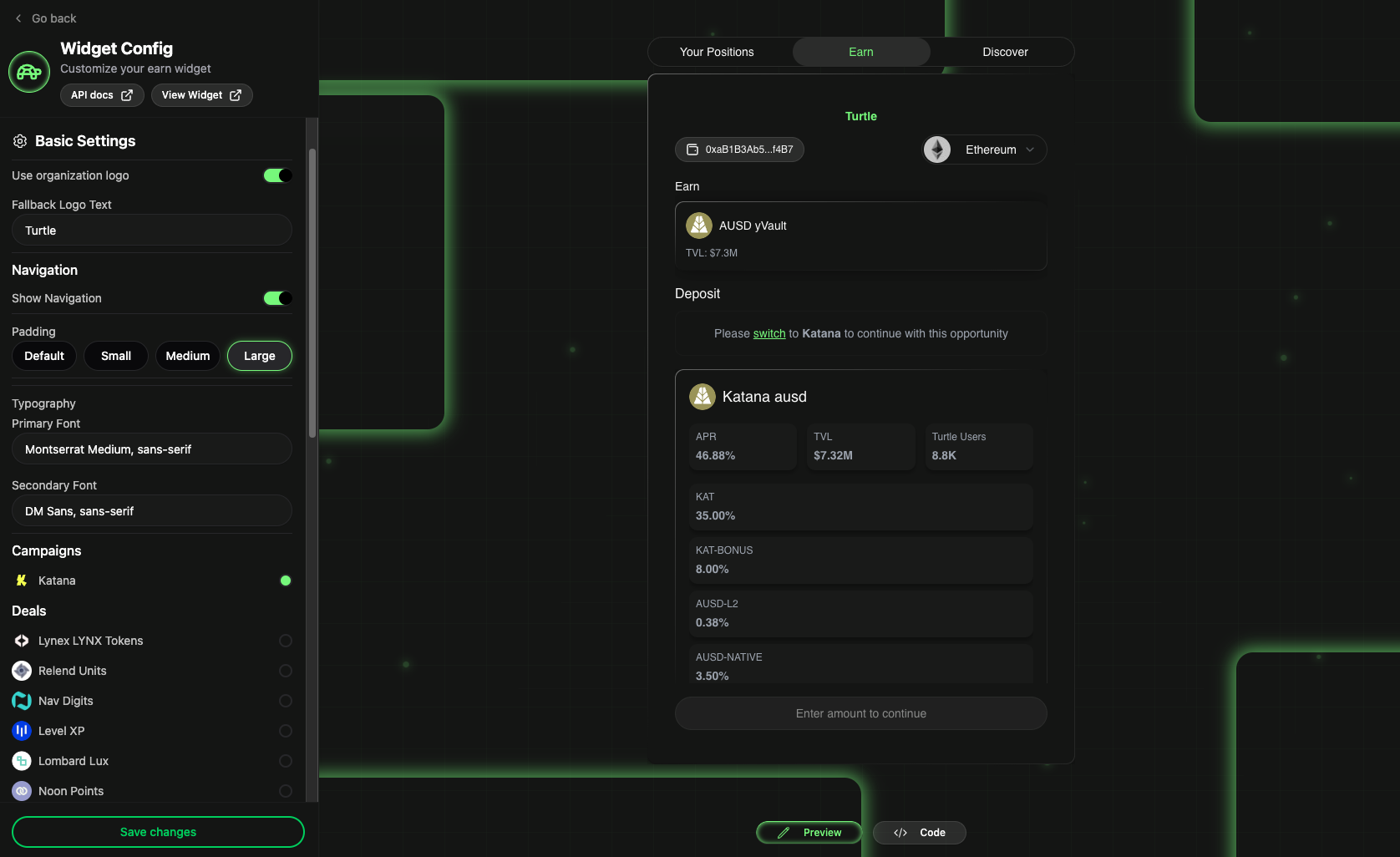Click the Turtle Users 8.8K card
Screen dimensions: 1400x857
pyautogui.click(x=979, y=447)
